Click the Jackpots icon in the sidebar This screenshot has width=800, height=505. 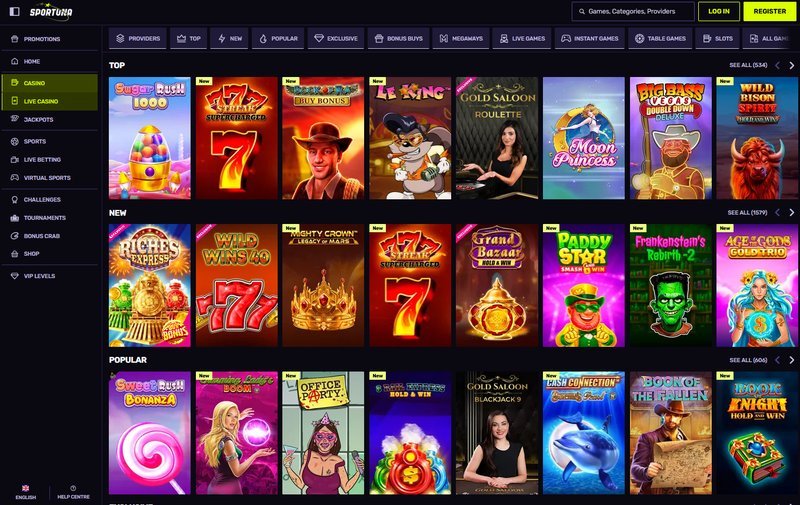click(14, 119)
